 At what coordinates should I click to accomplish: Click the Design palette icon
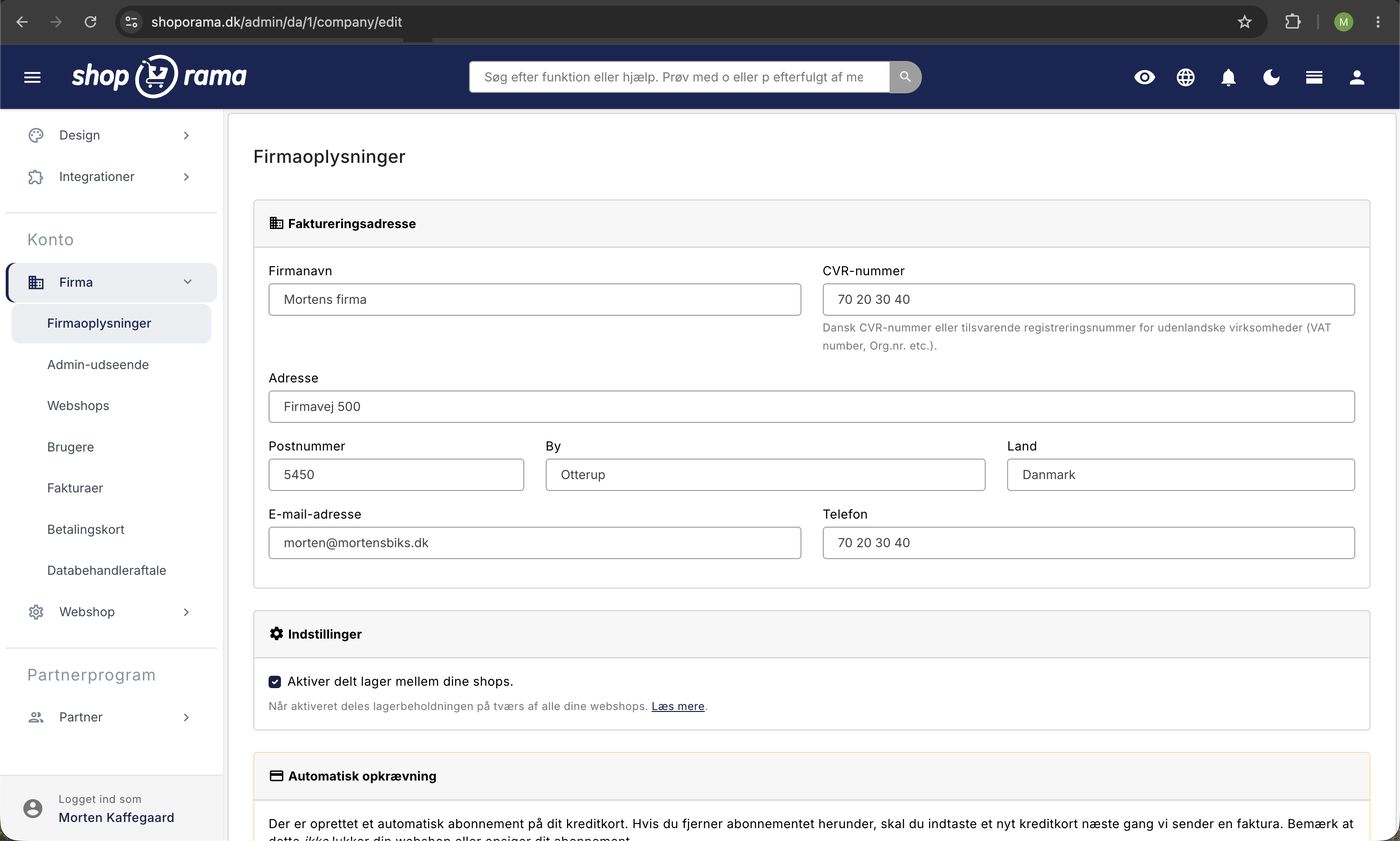tap(36, 135)
